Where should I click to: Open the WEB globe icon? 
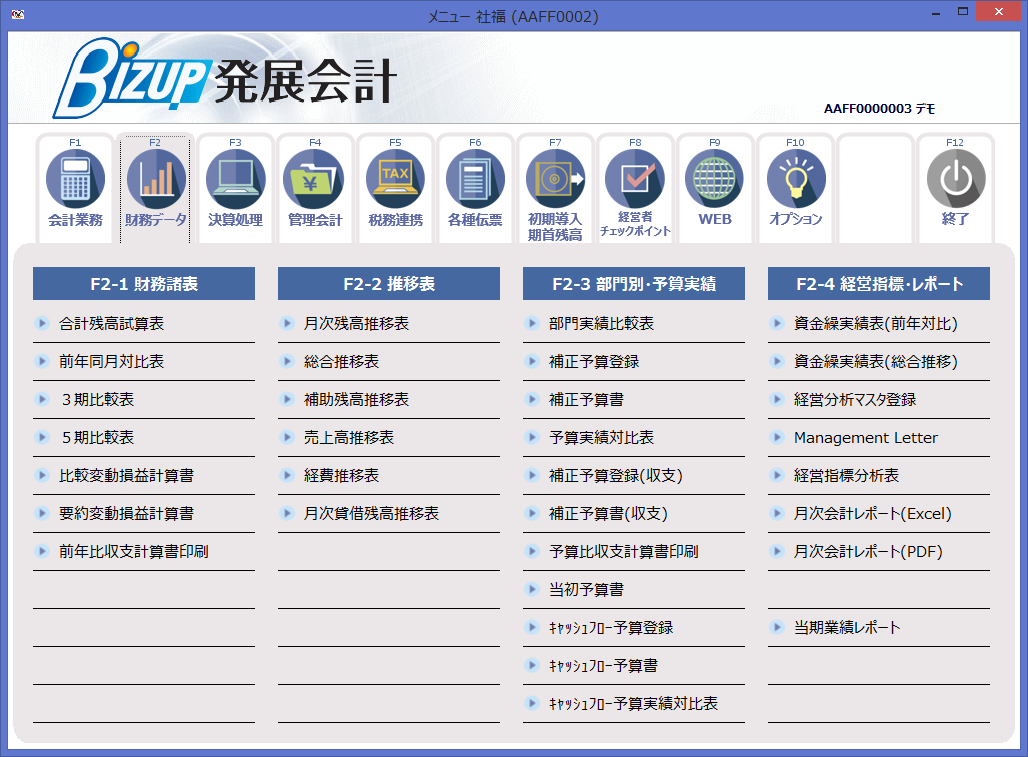click(715, 188)
